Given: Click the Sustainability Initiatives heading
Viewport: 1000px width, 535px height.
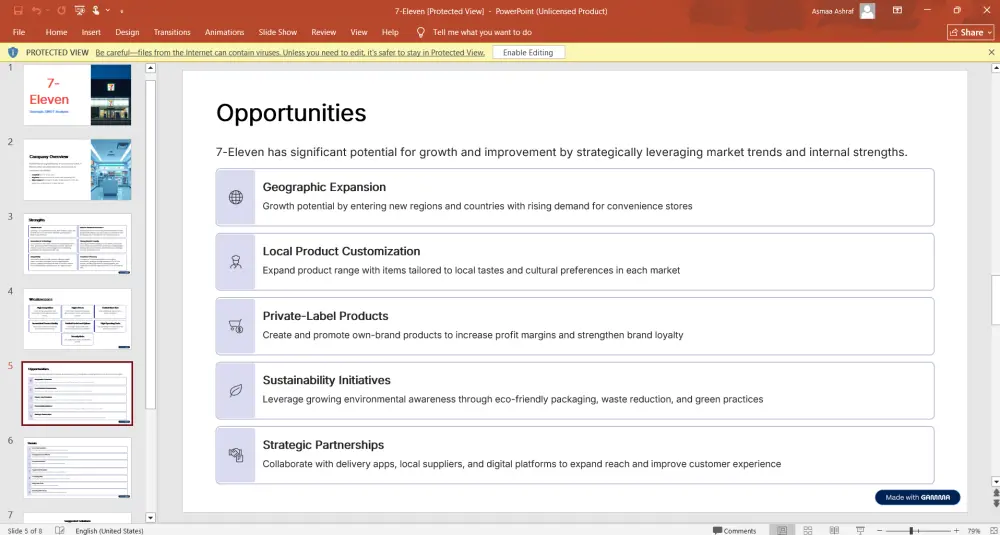Looking at the screenshot, I should pyautogui.click(x=327, y=380).
